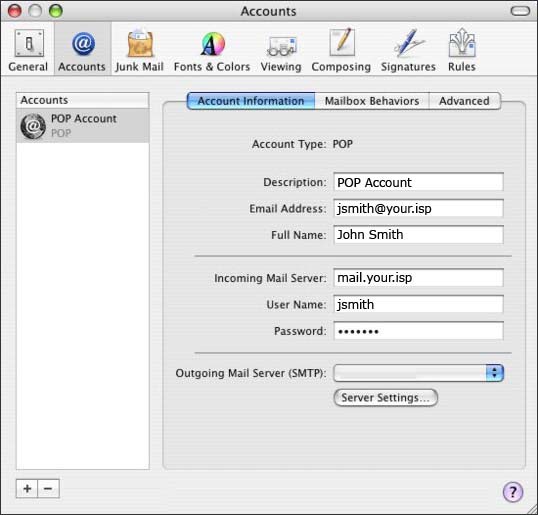Open Fonts & Colors preferences

(x=212, y=50)
